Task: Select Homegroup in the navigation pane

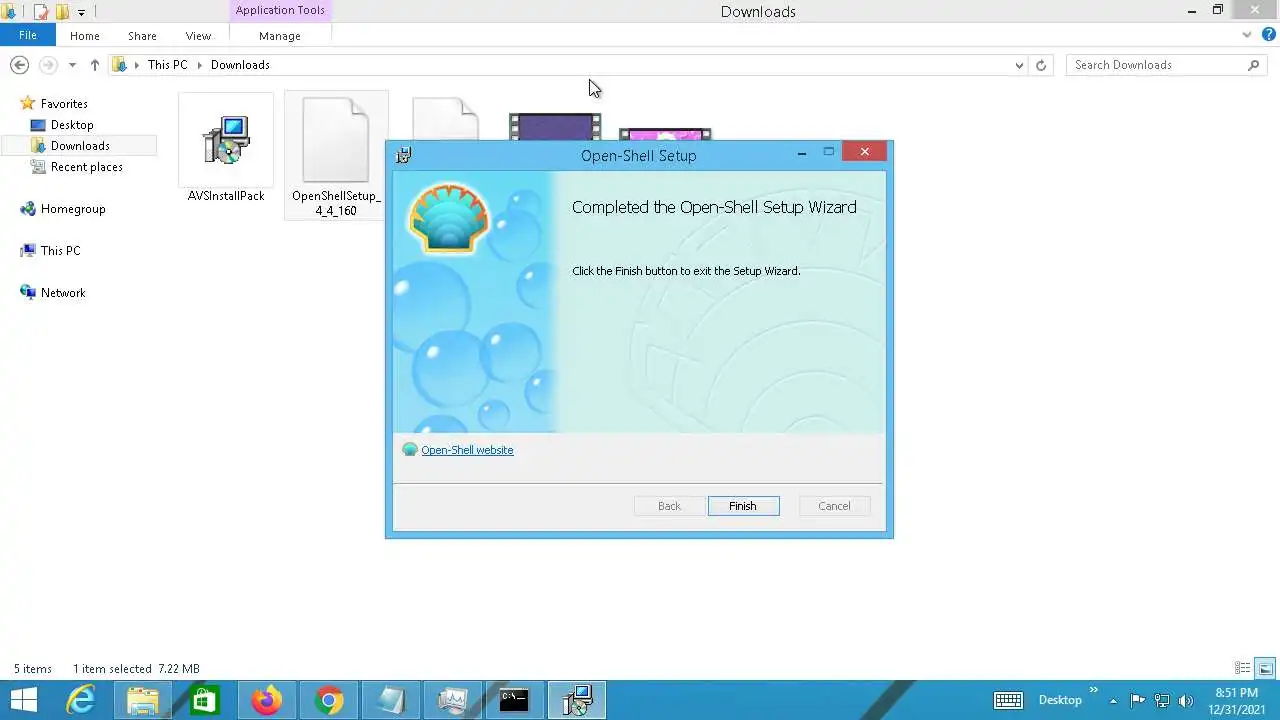Action: (73, 209)
